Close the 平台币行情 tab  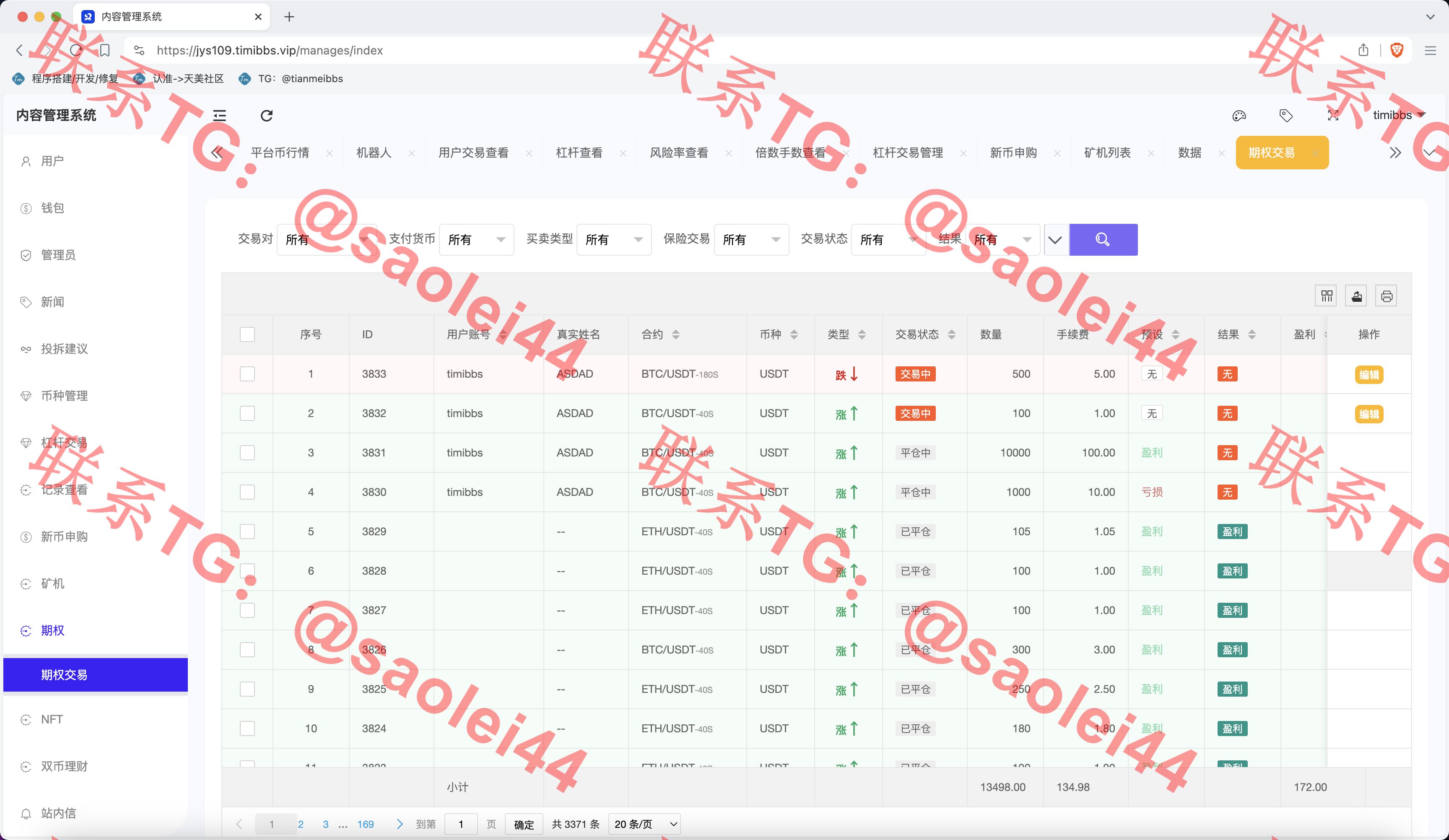click(x=330, y=153)
